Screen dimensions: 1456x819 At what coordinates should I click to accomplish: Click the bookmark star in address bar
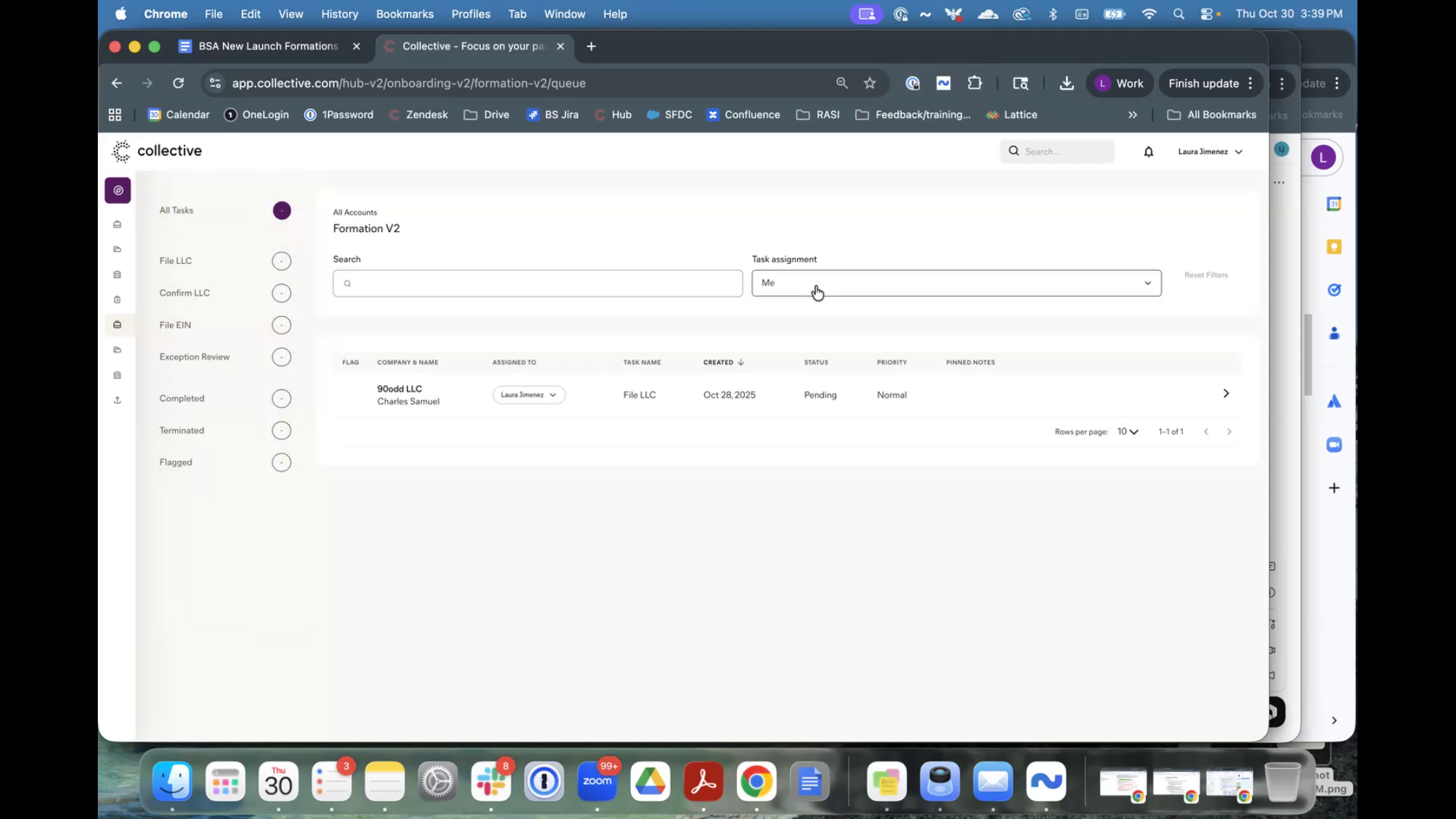[870, 83]
